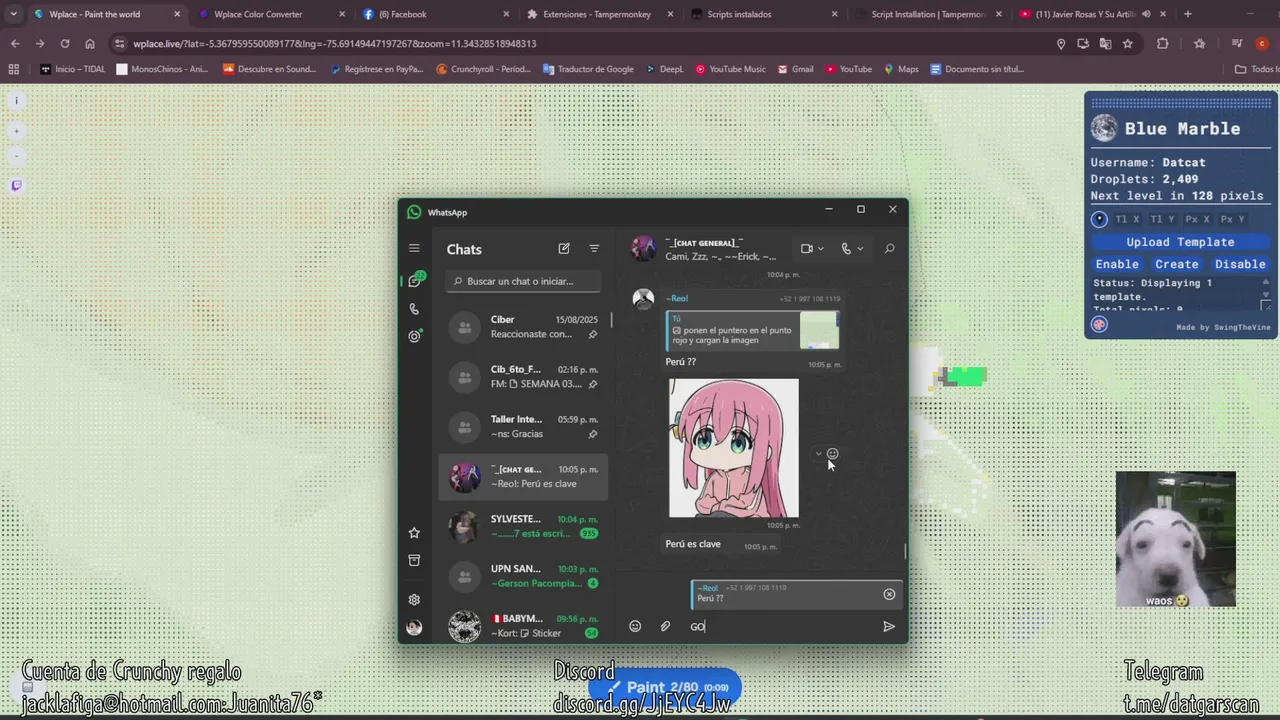Open a new browser tab
The height and width of the screenshot is (720, 1280).
click(1188, 14)
